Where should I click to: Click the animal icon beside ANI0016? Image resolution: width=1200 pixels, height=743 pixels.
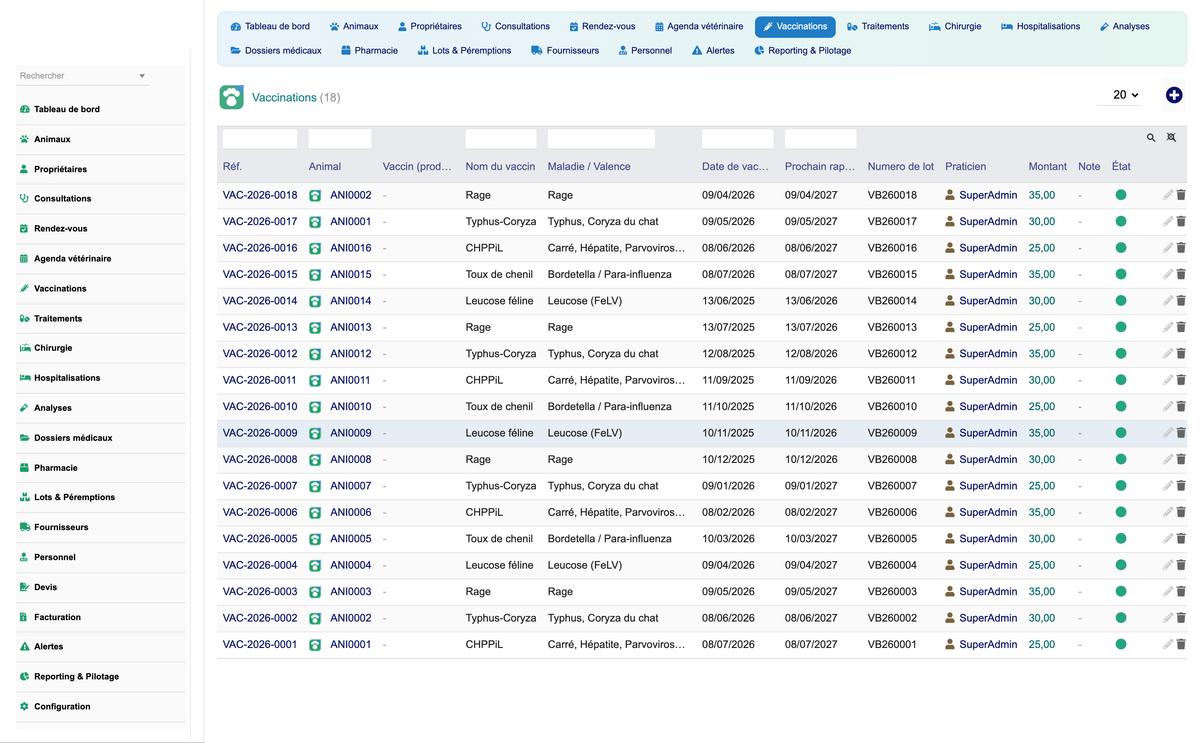click(315, 248)
